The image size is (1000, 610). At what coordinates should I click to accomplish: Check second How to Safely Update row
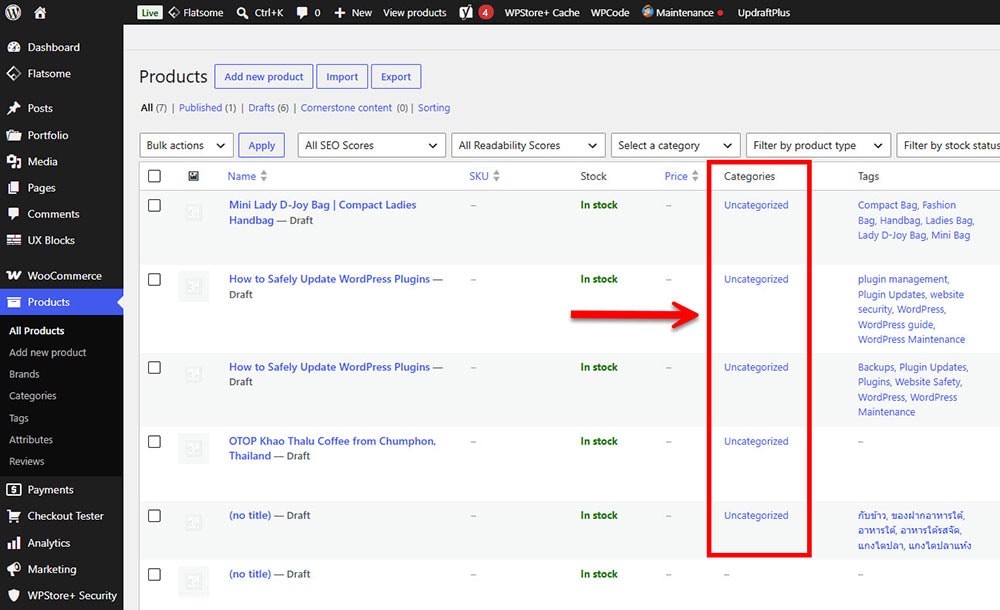[154, 368]
